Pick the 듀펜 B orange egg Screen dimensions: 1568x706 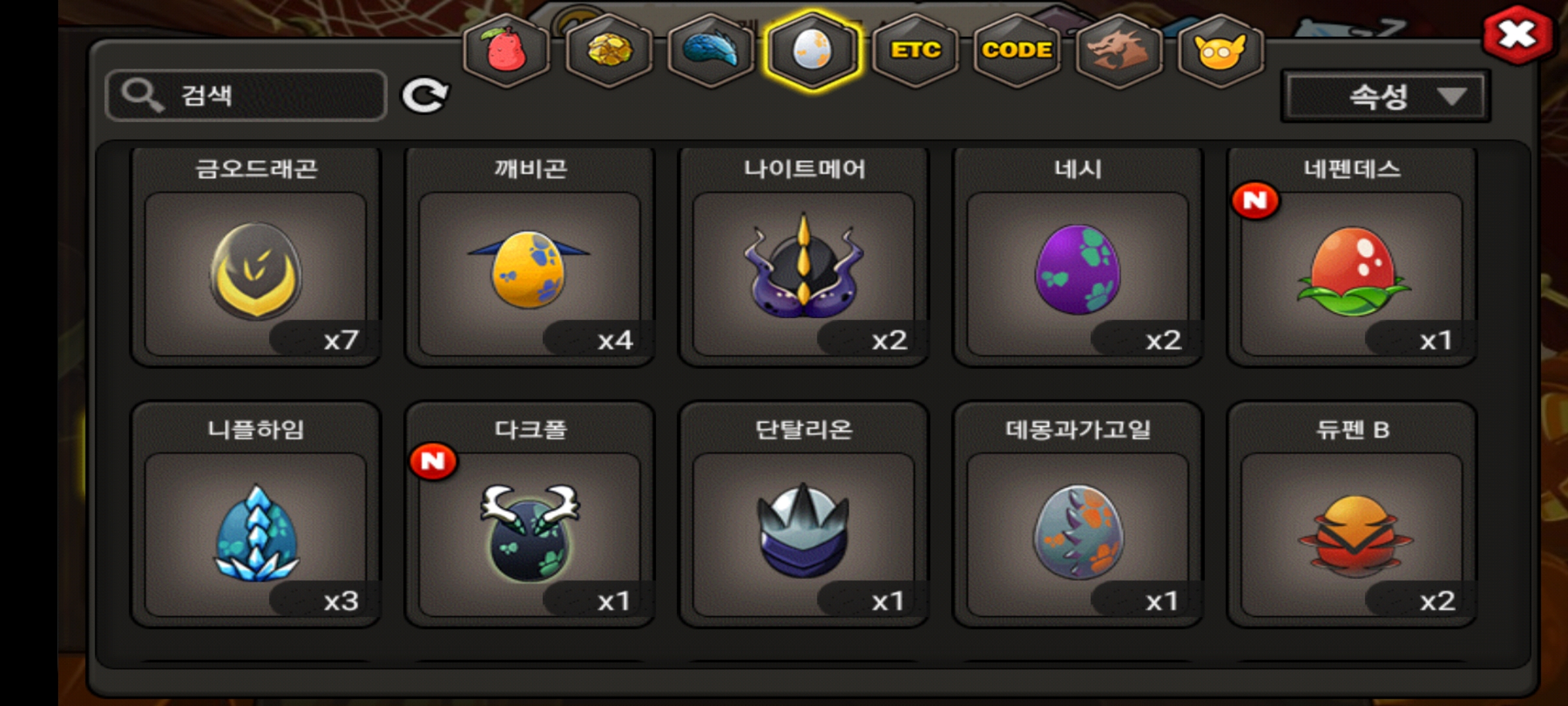point(1352,515)
